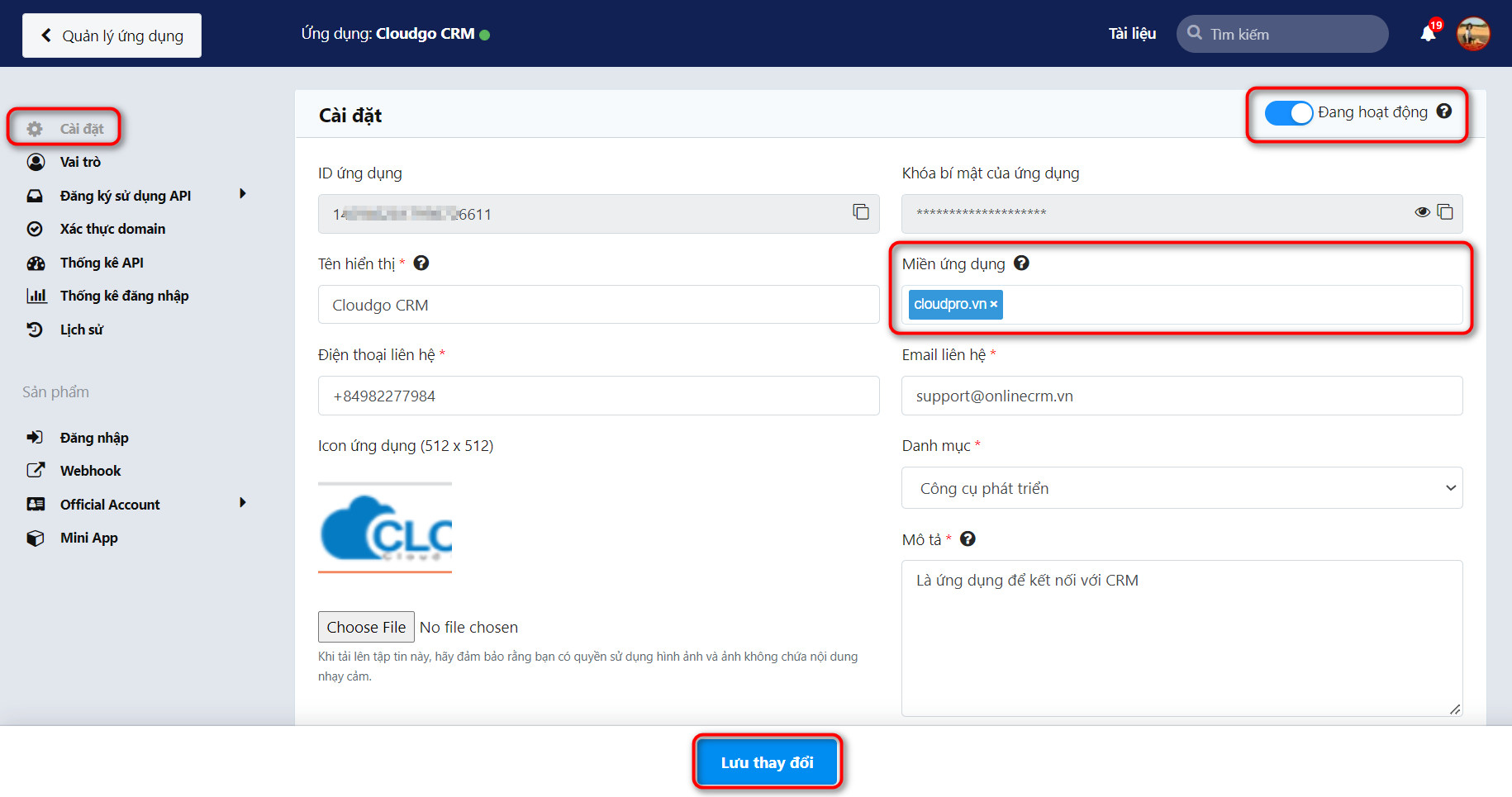Click the settings gear icon in sidebar
Image resolution: width=1512 pixels, height=797 pixels.
[35, 129]
